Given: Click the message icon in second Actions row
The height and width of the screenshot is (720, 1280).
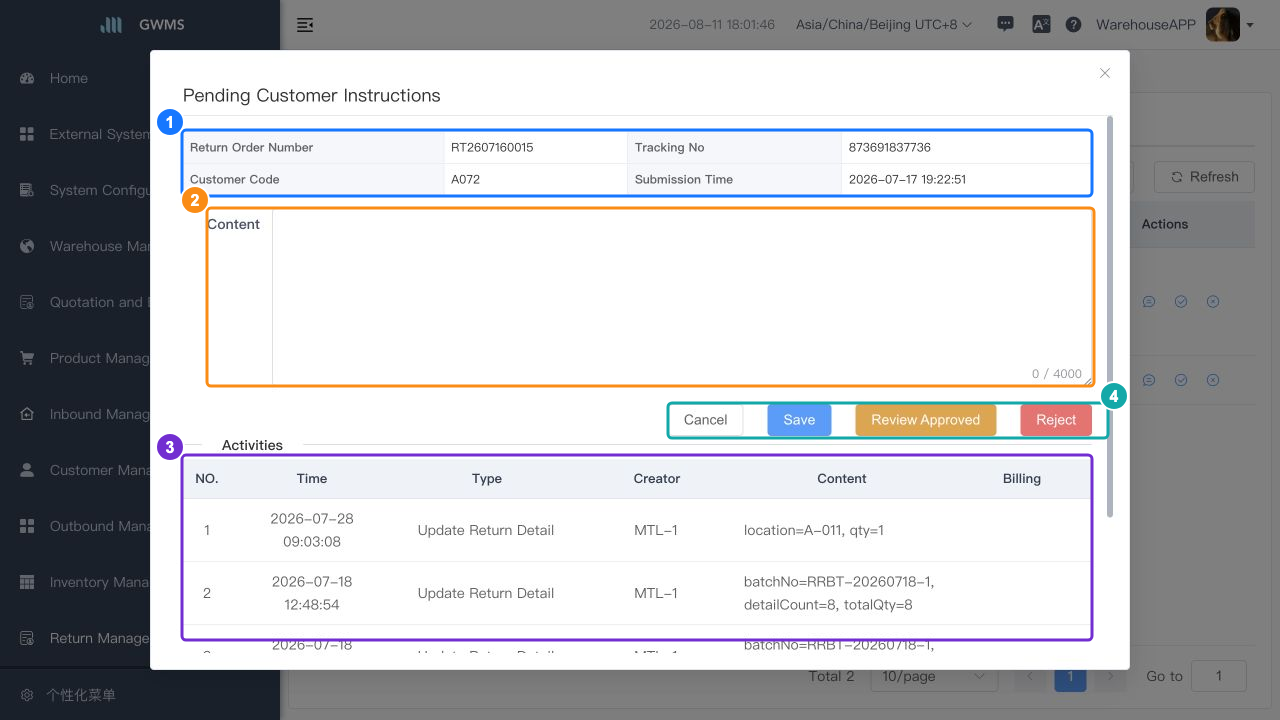Looking at the screenshot, I should point(1149,380).
